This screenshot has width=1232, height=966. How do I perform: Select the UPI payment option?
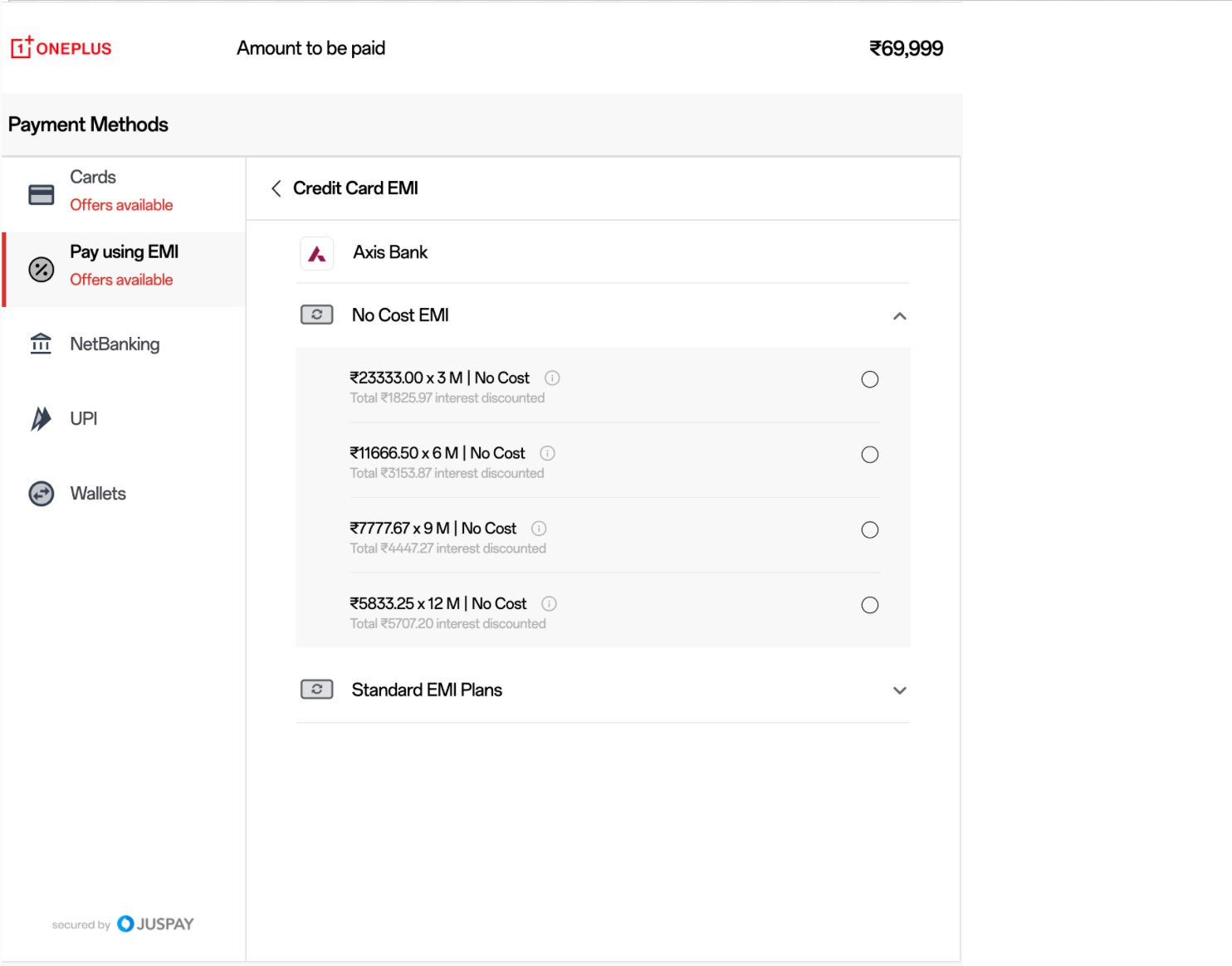tap(83, 419)
